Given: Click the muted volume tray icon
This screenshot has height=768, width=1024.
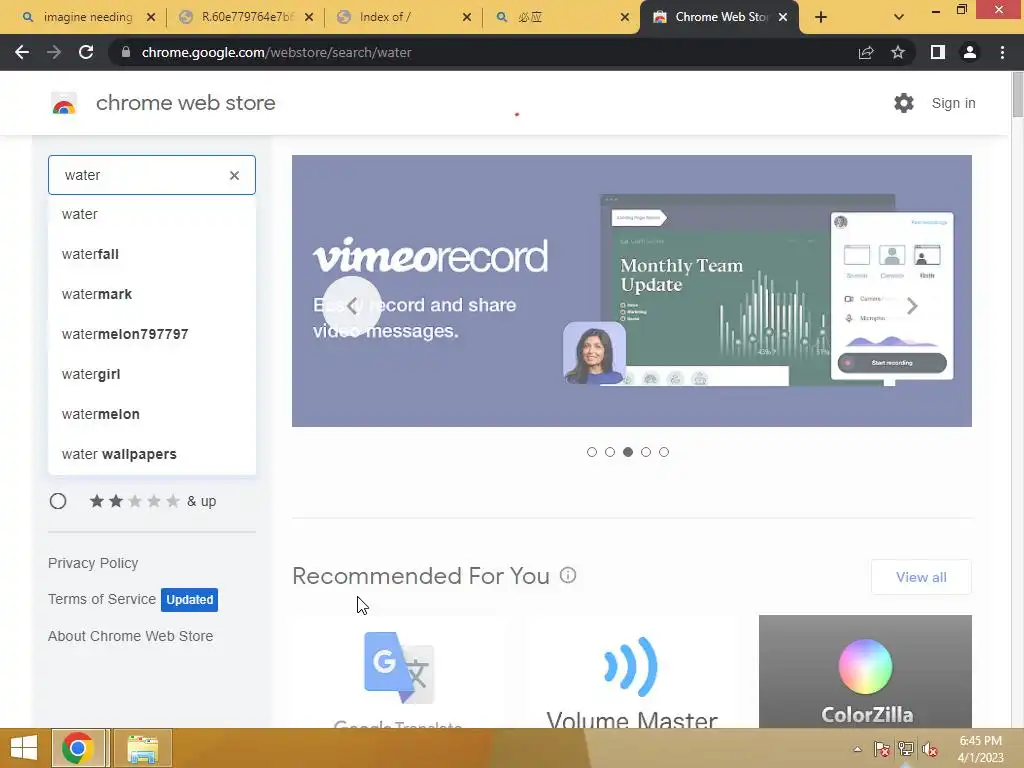Looking at the screenshot, I should (x=929, y=749).
